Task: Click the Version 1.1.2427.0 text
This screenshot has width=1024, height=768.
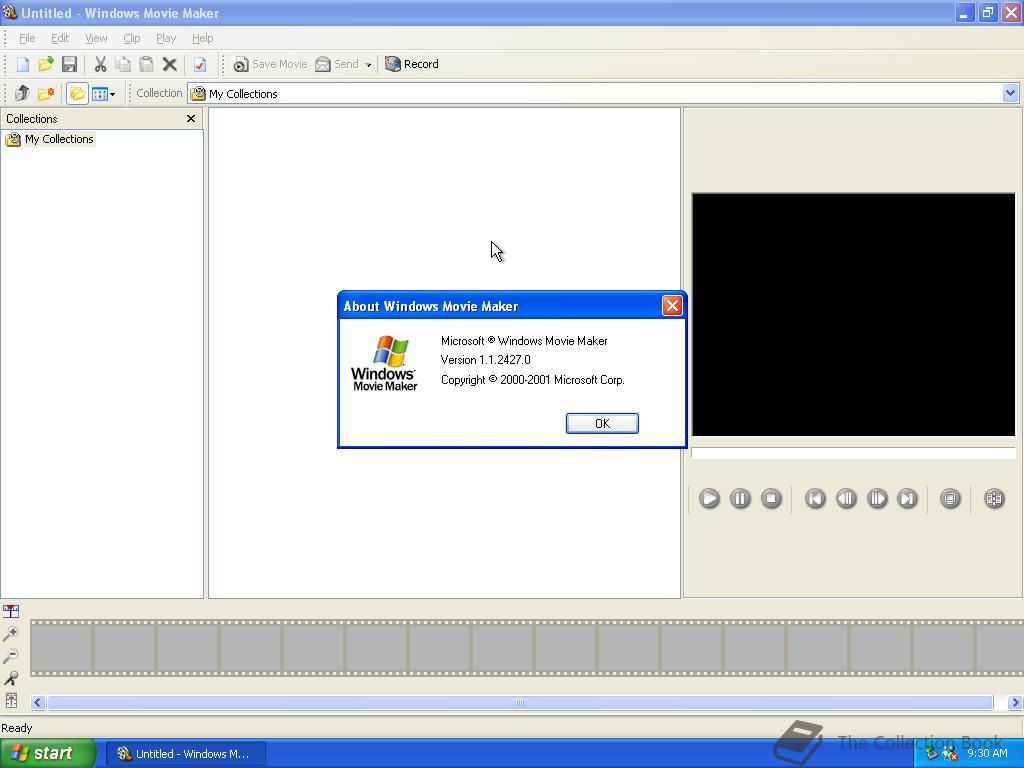Action: pos(485,360)
